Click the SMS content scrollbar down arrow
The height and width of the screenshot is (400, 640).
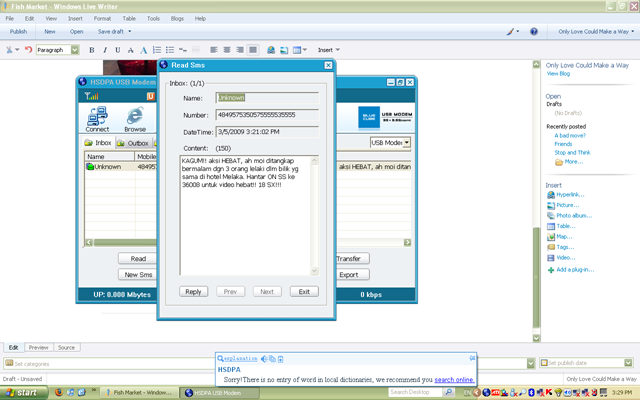point(314,270)
